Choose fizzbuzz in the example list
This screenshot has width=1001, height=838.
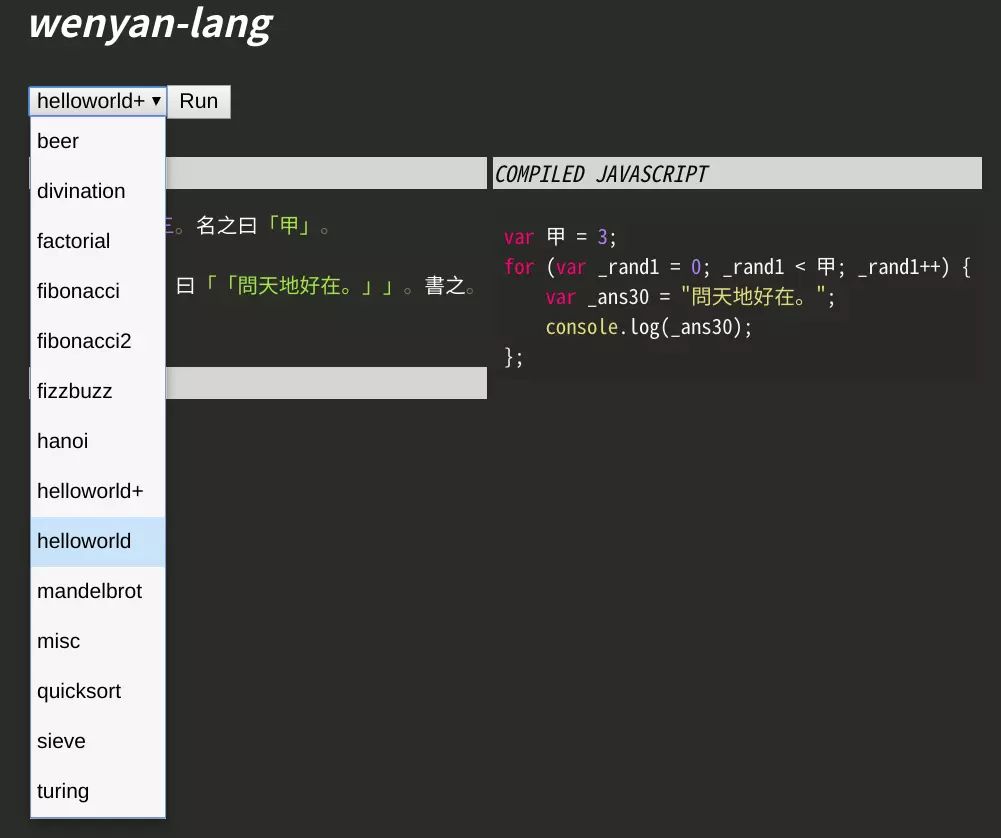[x=98, y=391]
